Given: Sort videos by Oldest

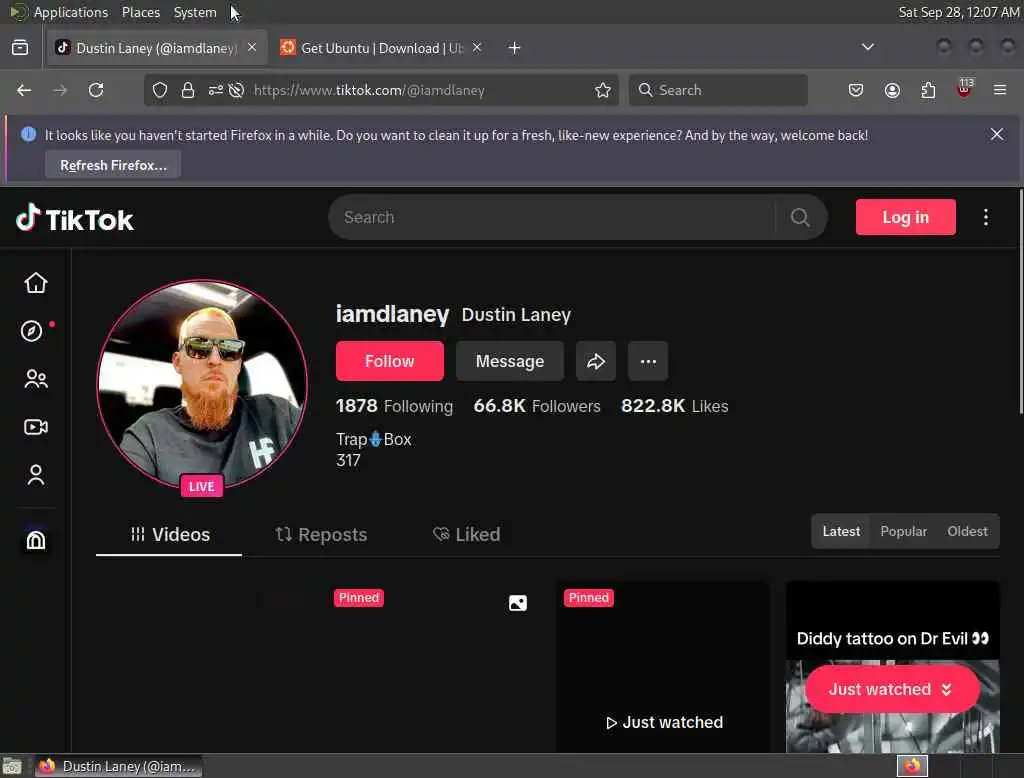Looking at the screenshot, I should click(x=967, y=531).
